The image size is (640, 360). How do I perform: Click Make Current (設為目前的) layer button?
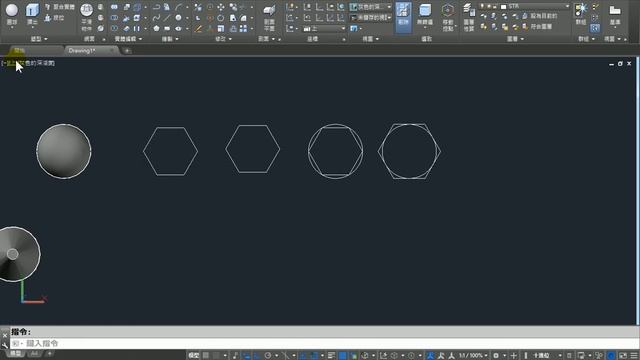(x=540, y=16)
